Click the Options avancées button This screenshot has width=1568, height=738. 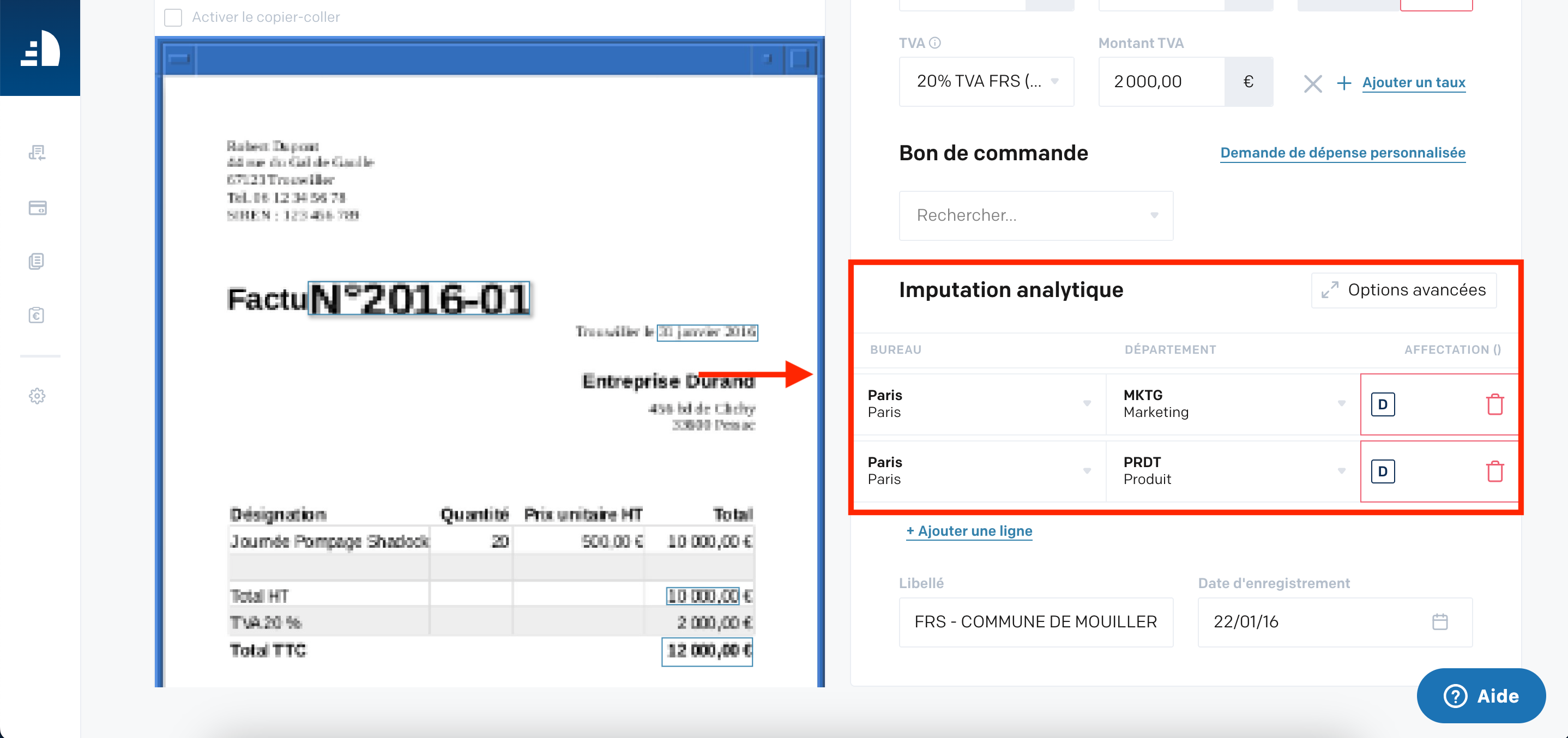(1404, 290)
